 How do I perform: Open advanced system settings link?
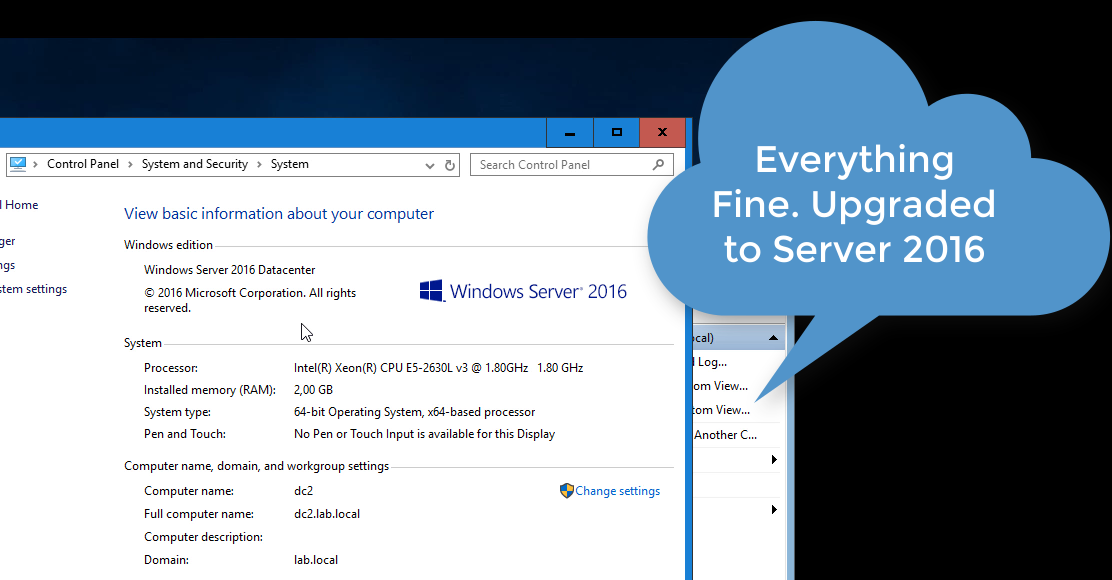[x=33, y=289]
